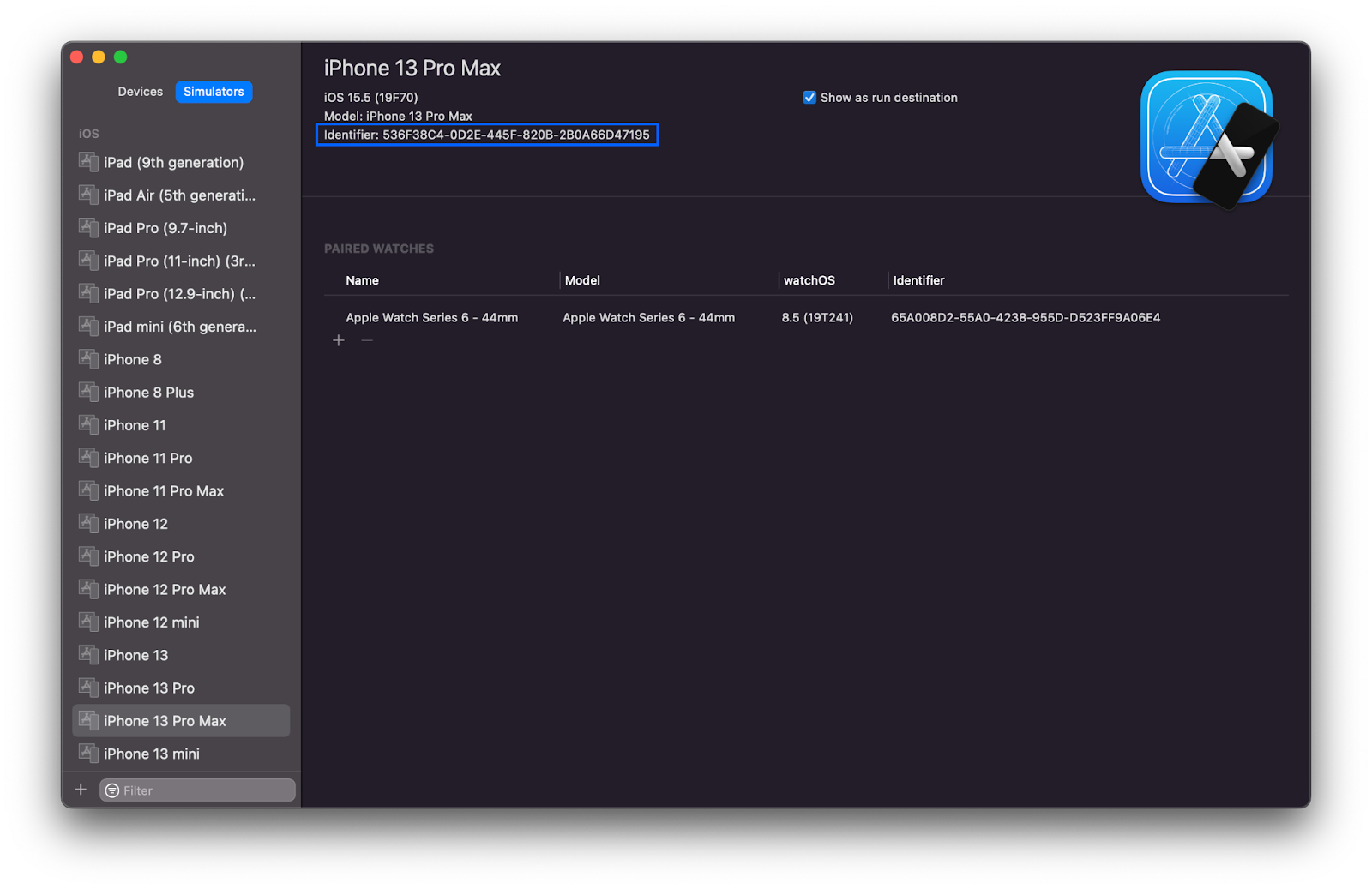Switch to the Devices tab
Image resolution: width=1372 pixels, height=889 pixels.
click(x=141, y=92)
